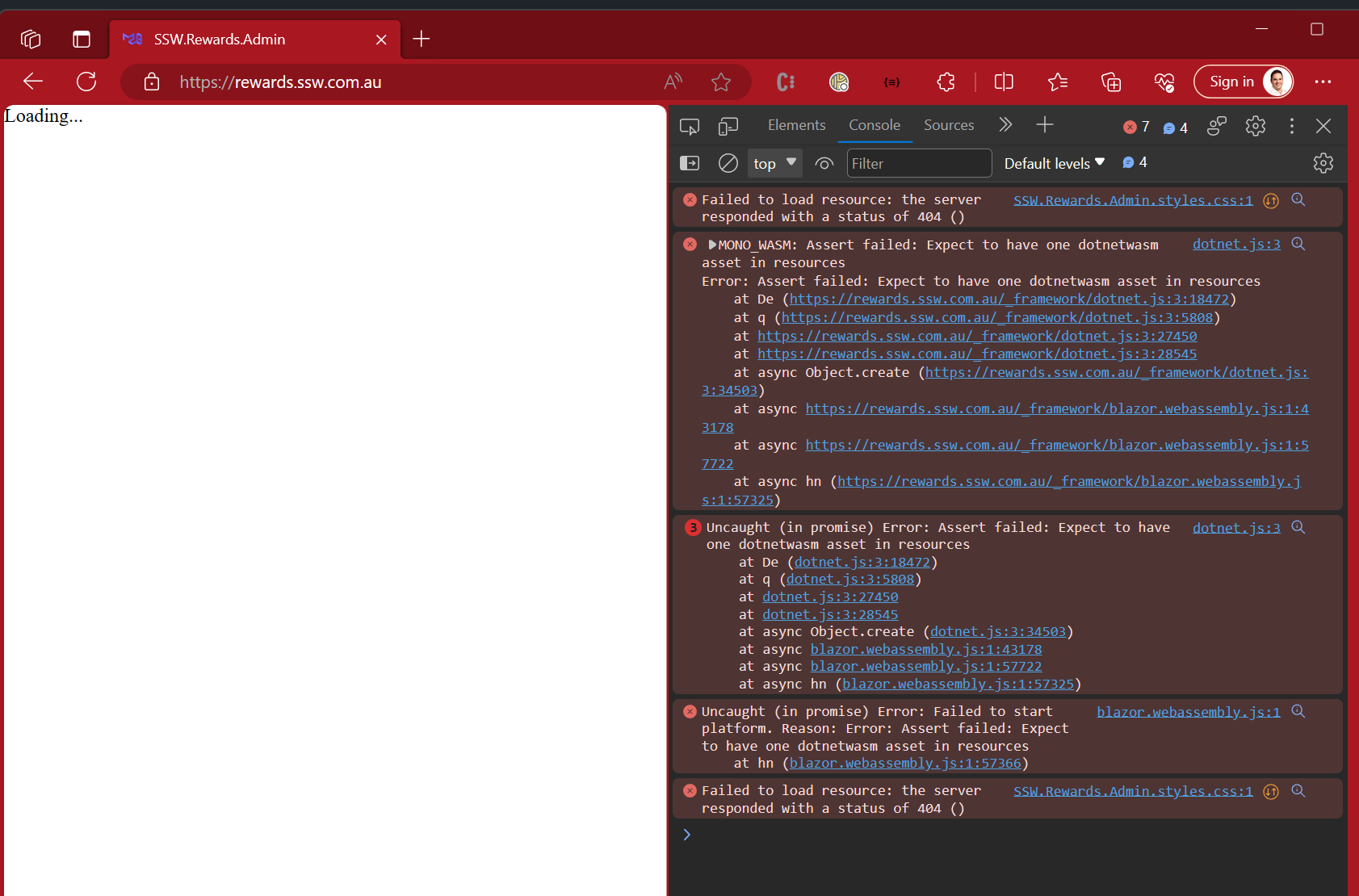1359x896 pixels.
Task: Open the Default levels dropdown
Action: coord(1054,163)
